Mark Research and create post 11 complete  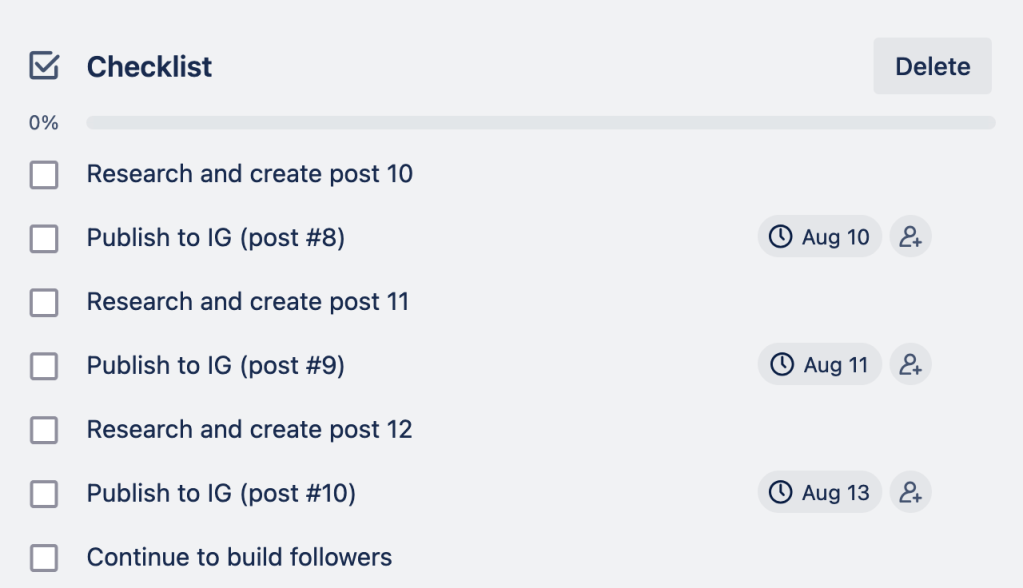tap(44, 302)
